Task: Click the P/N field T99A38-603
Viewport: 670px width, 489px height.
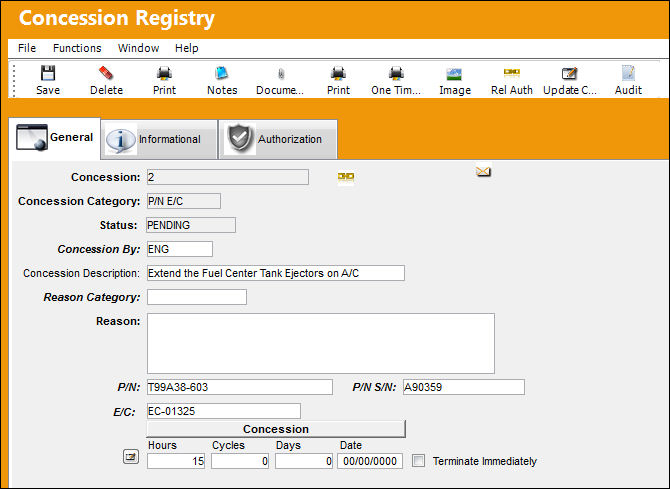Action: pos(239,387)
